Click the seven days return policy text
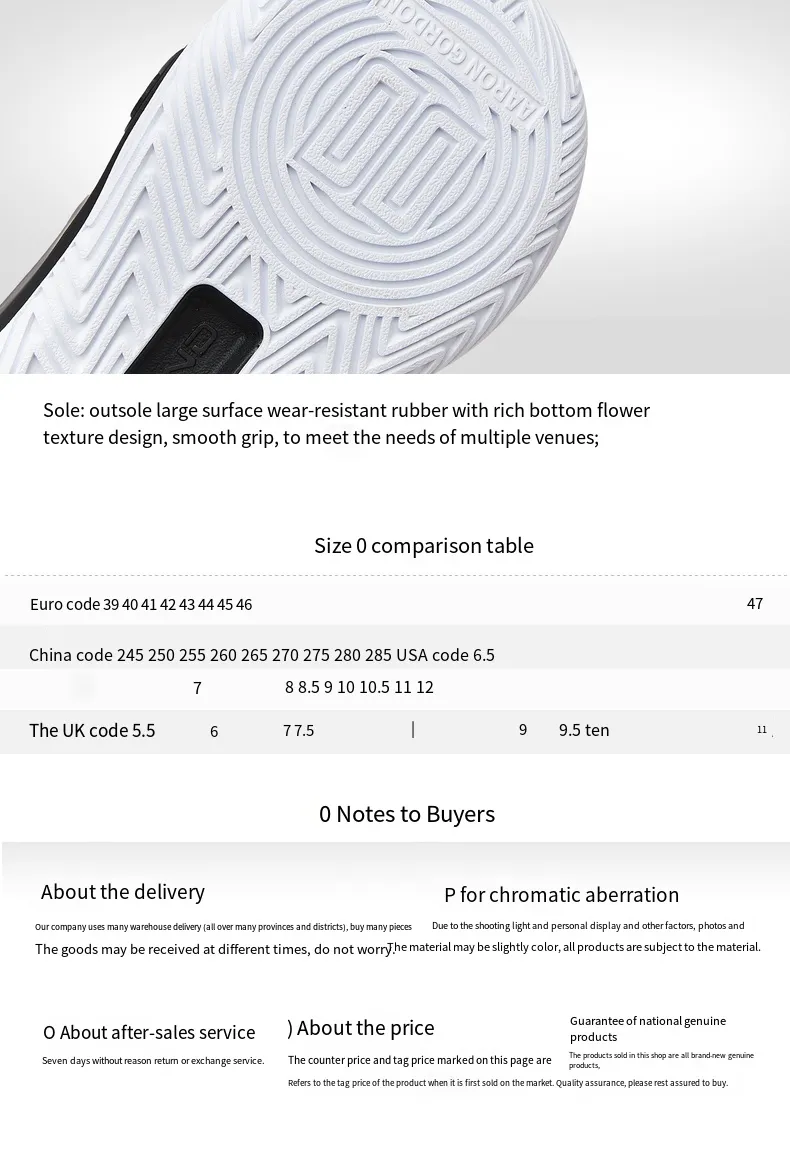The height and width of the screenshot is (1164, 790). 153,1061
